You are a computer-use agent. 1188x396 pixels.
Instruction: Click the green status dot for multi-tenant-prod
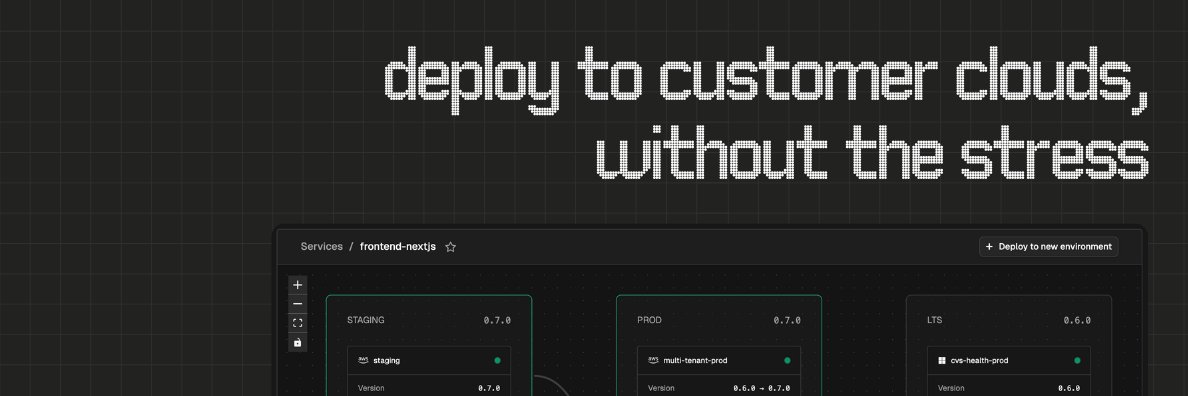pyautogui.click(x=787, y=360)
